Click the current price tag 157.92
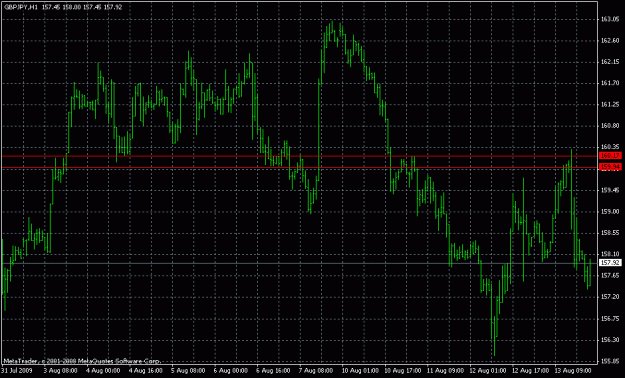Screen dimensions: 625x378 pyautogui.click(x=610, y=263)
